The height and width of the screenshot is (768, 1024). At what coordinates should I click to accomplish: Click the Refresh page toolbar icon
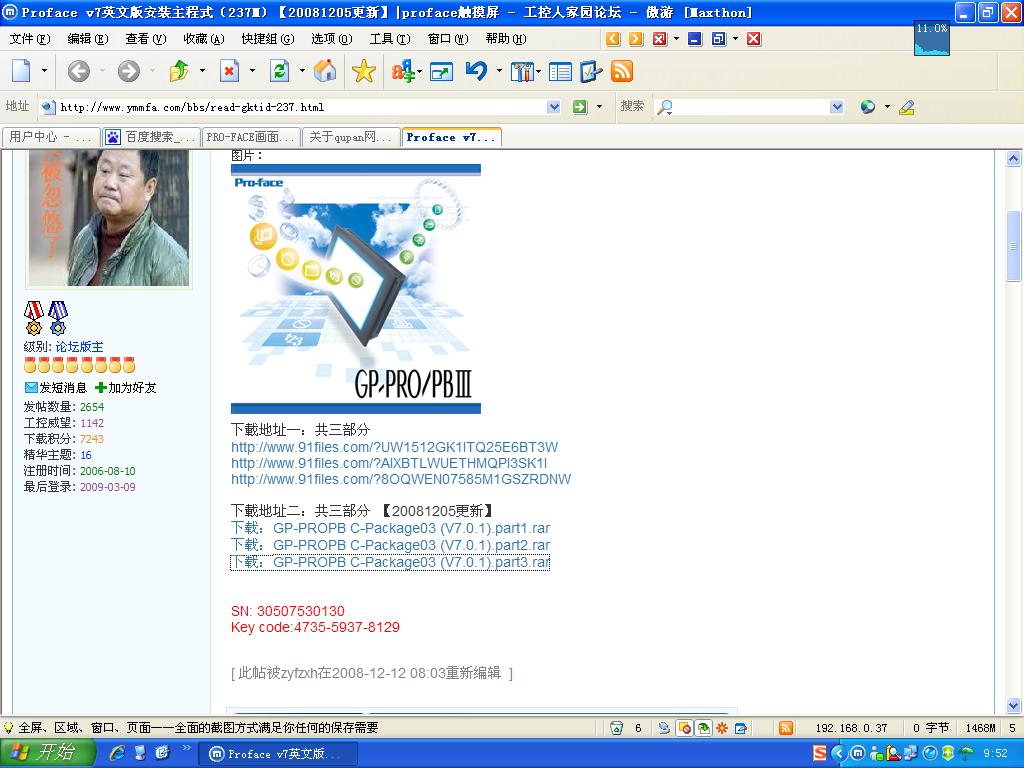click(280, 71)
